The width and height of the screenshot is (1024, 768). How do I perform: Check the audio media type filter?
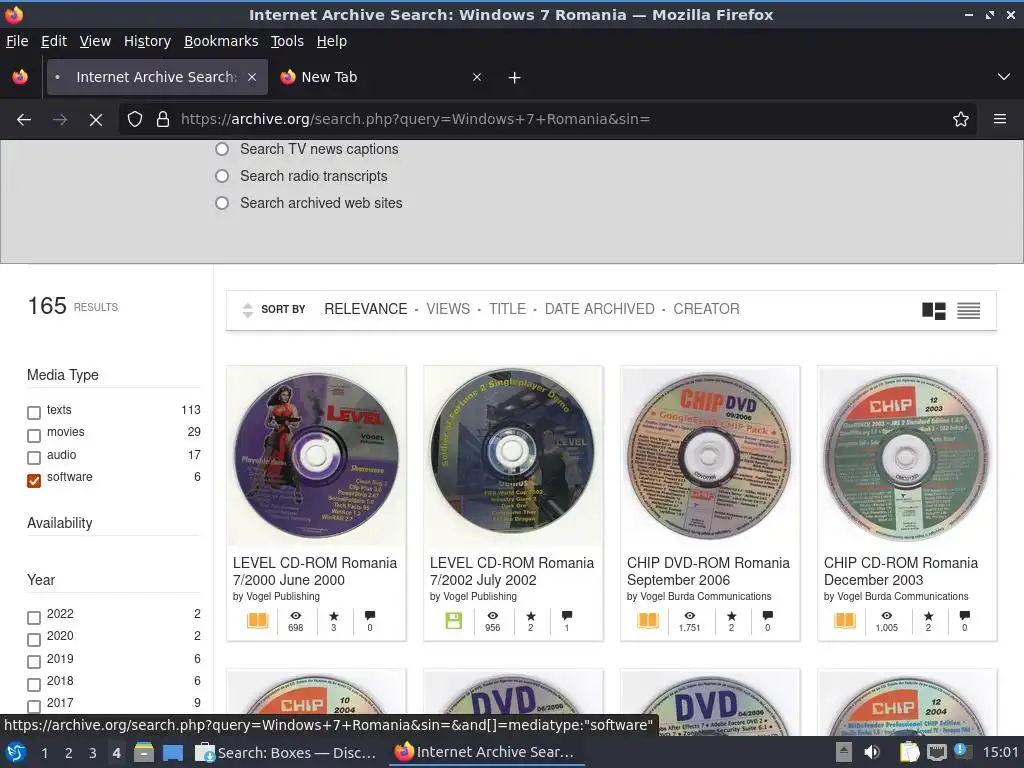click(x=34, y=457)
